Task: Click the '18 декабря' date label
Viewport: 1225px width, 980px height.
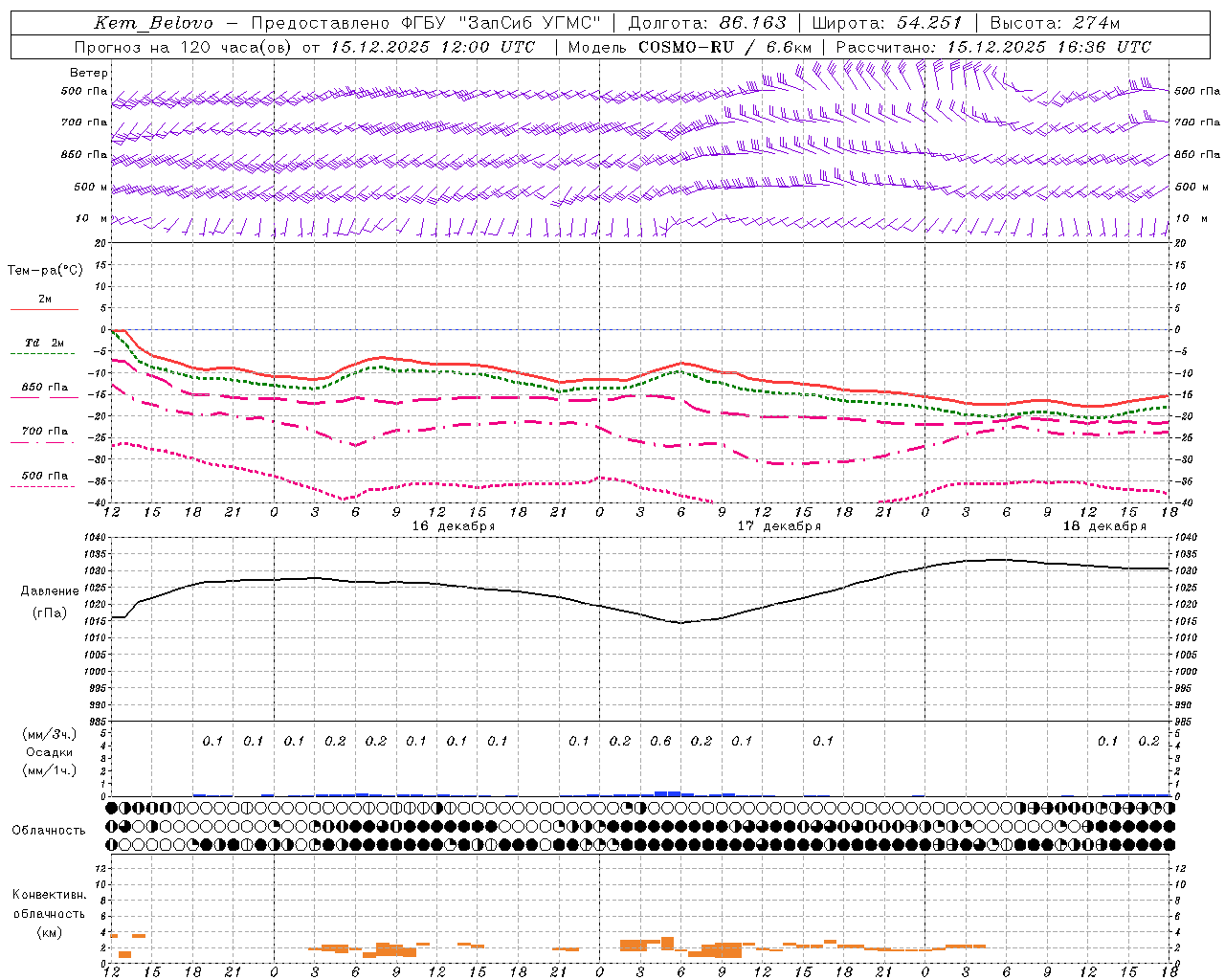Action: 1104,526
